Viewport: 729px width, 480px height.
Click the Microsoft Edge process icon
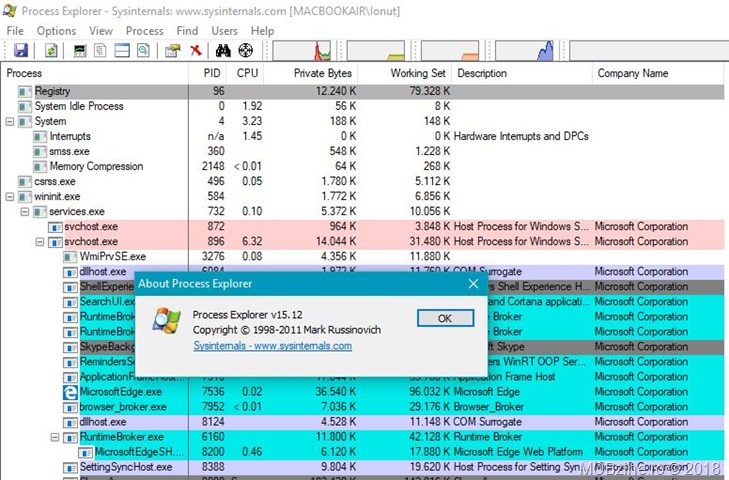(69, 392)
